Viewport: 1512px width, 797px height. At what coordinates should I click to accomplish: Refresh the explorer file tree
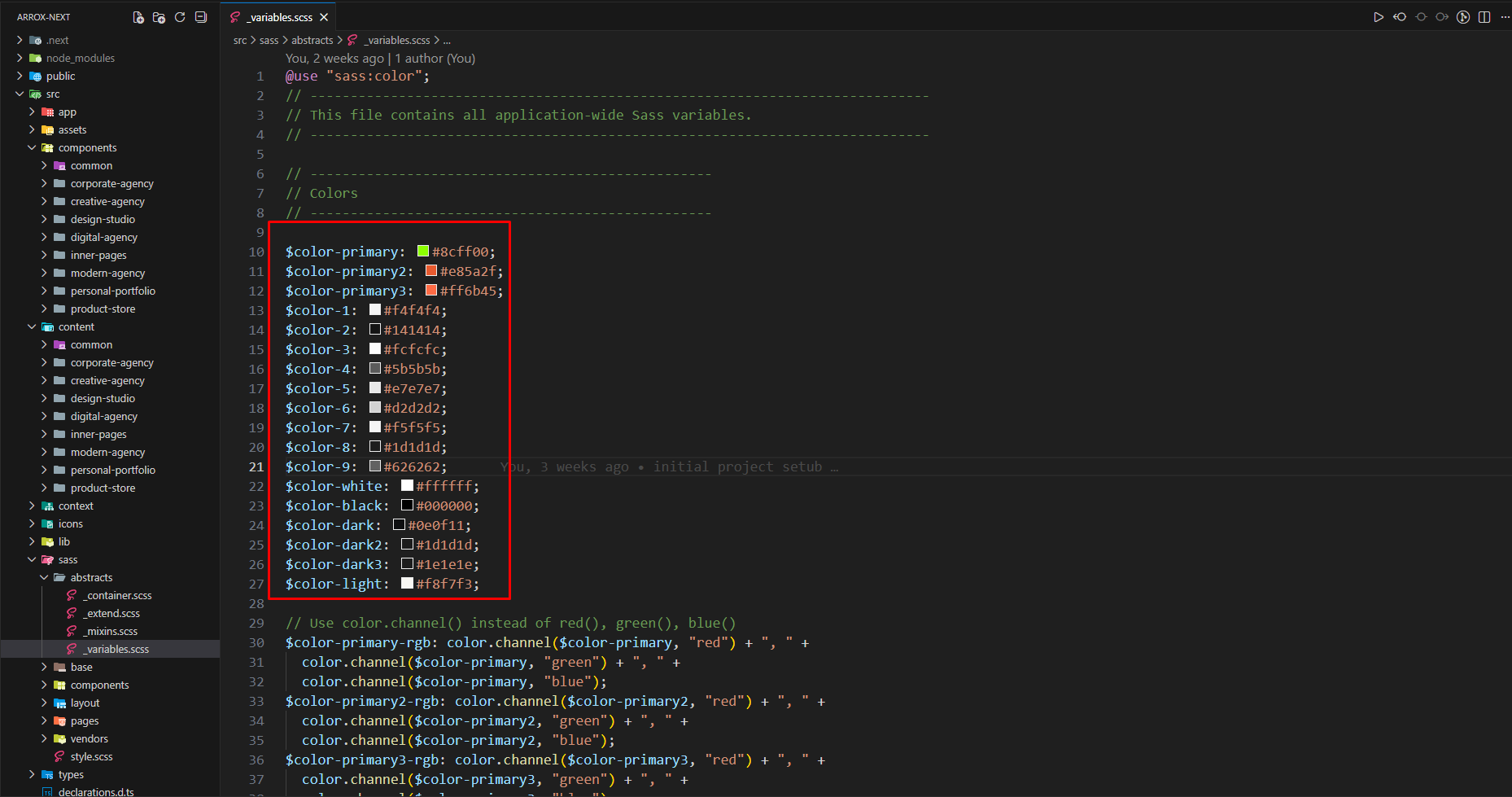pyautogui.click(x=180, y=17)
